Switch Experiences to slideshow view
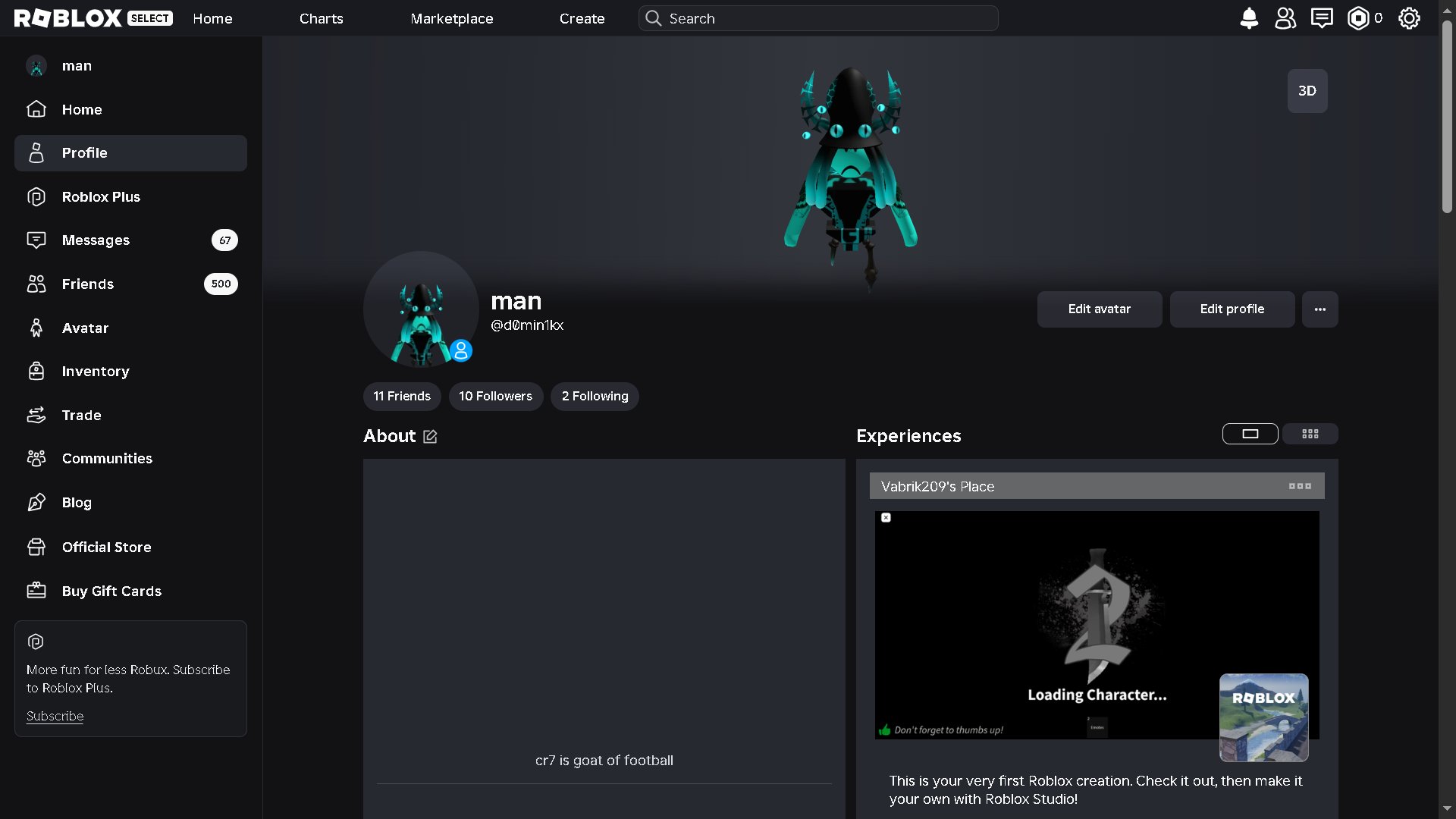The width and height of the screenshot is (1456, 819). (1250, 434)
